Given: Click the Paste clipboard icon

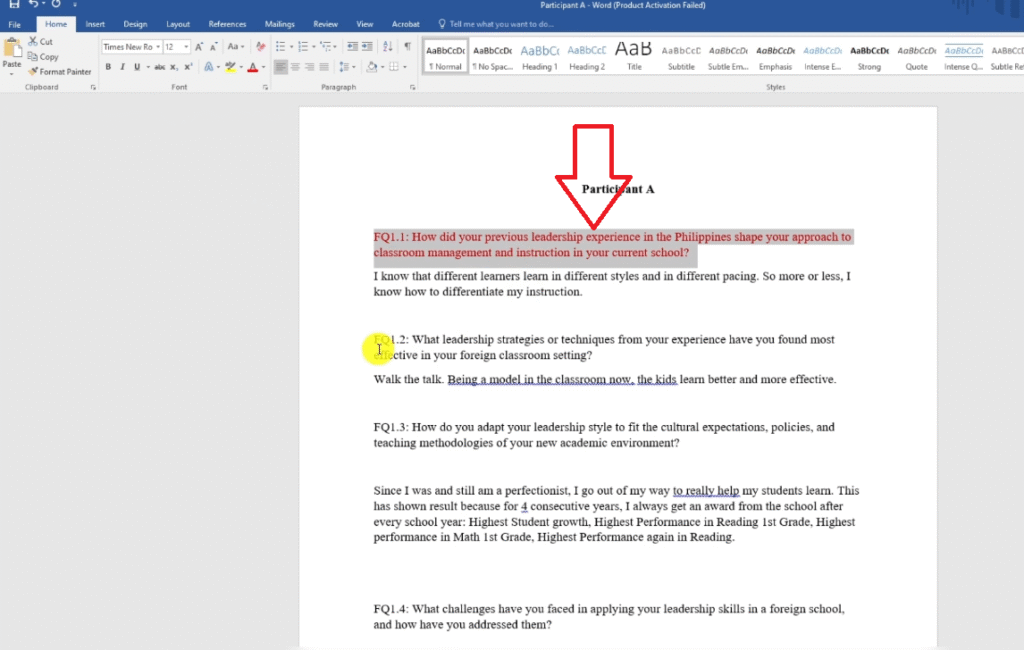Looking at the screenshot, I should (x=12, y=50).
